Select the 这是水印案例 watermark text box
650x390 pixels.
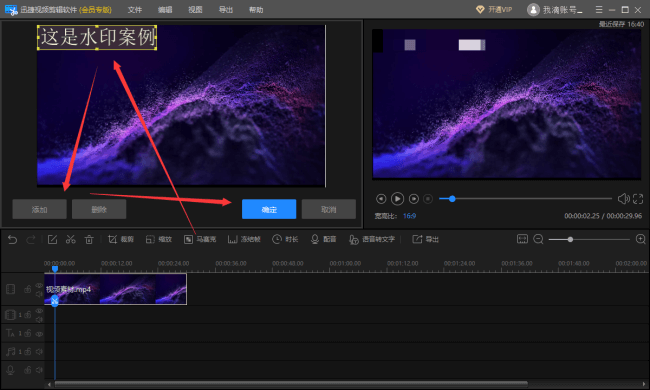[x=97, y=37]
